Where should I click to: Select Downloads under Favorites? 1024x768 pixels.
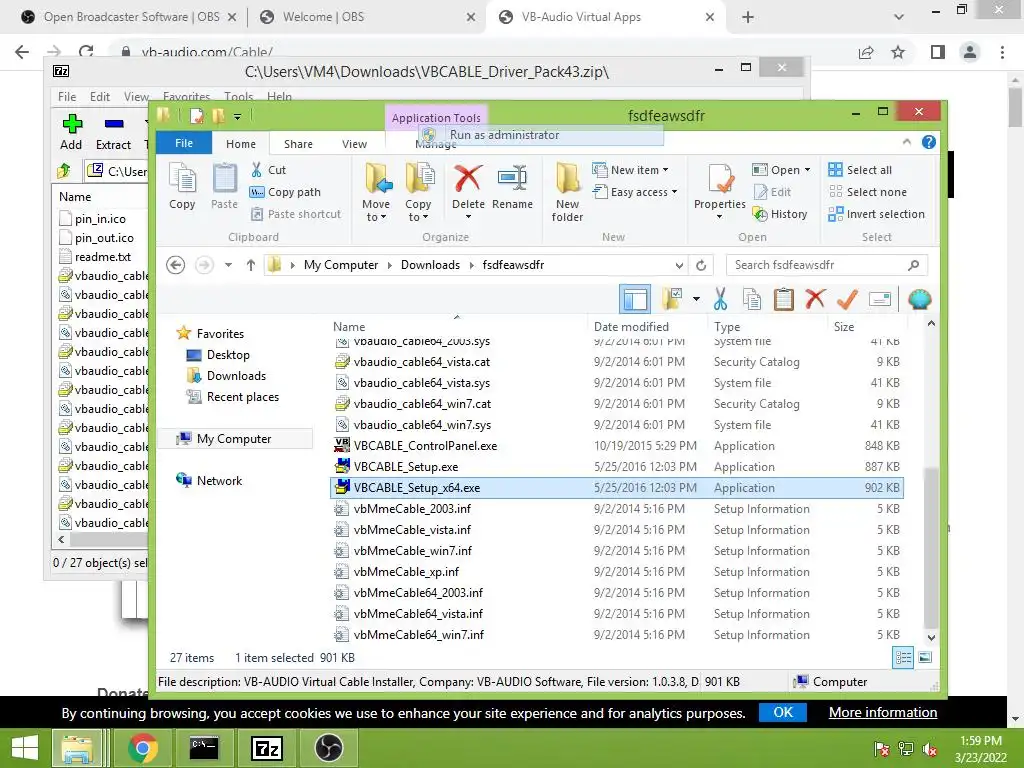236,376
